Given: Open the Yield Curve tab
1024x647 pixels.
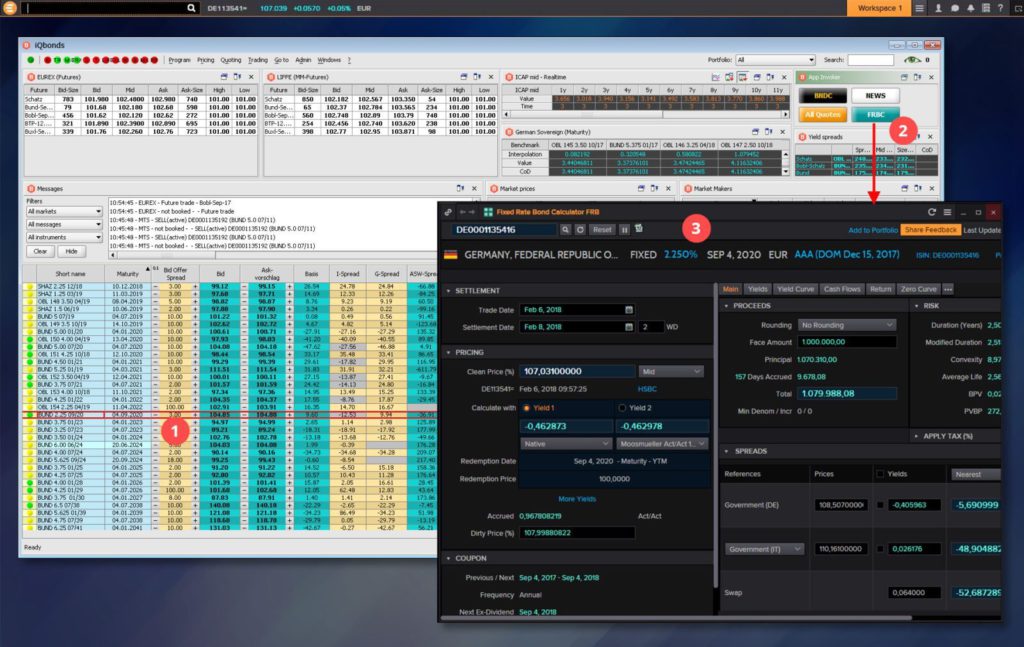Looking at the screenshot, I should click(x=796, y=289).
